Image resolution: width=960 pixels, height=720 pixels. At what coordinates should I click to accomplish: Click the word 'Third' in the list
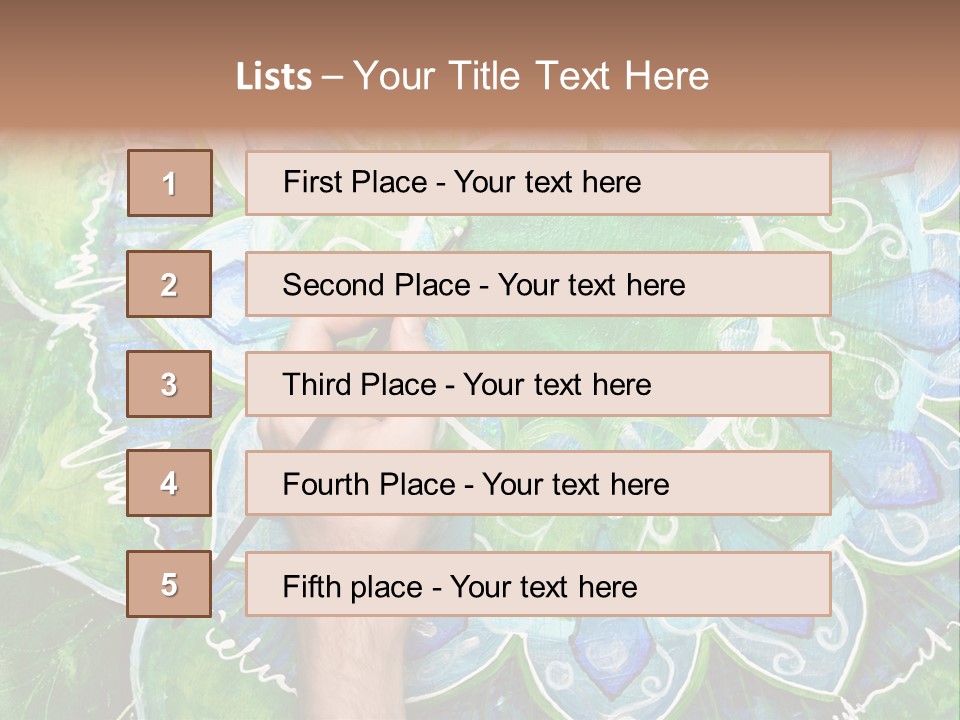click(318, 385)
